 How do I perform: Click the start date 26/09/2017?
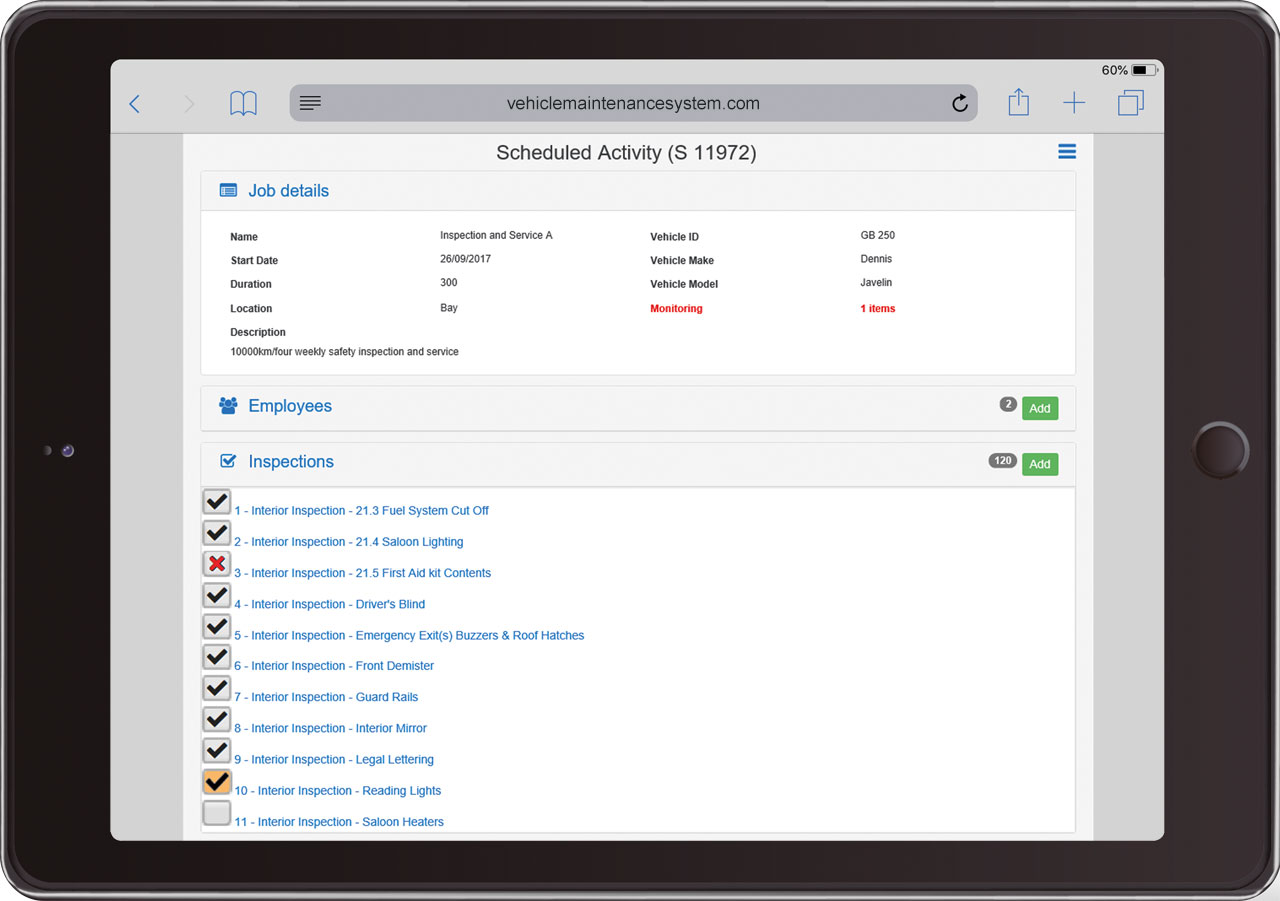coord(465,259)
